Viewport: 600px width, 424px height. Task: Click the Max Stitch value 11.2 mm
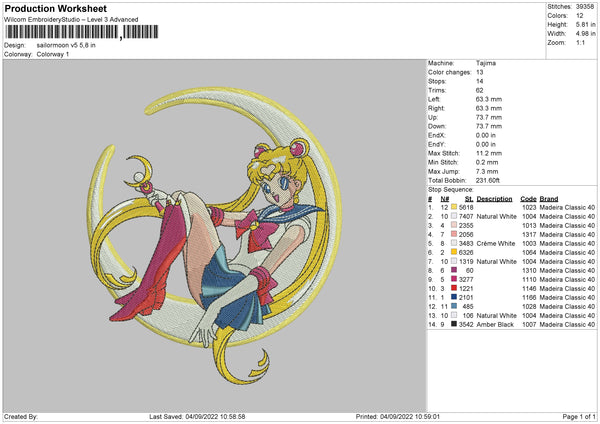pyautogui.click(x=489, y=153)
